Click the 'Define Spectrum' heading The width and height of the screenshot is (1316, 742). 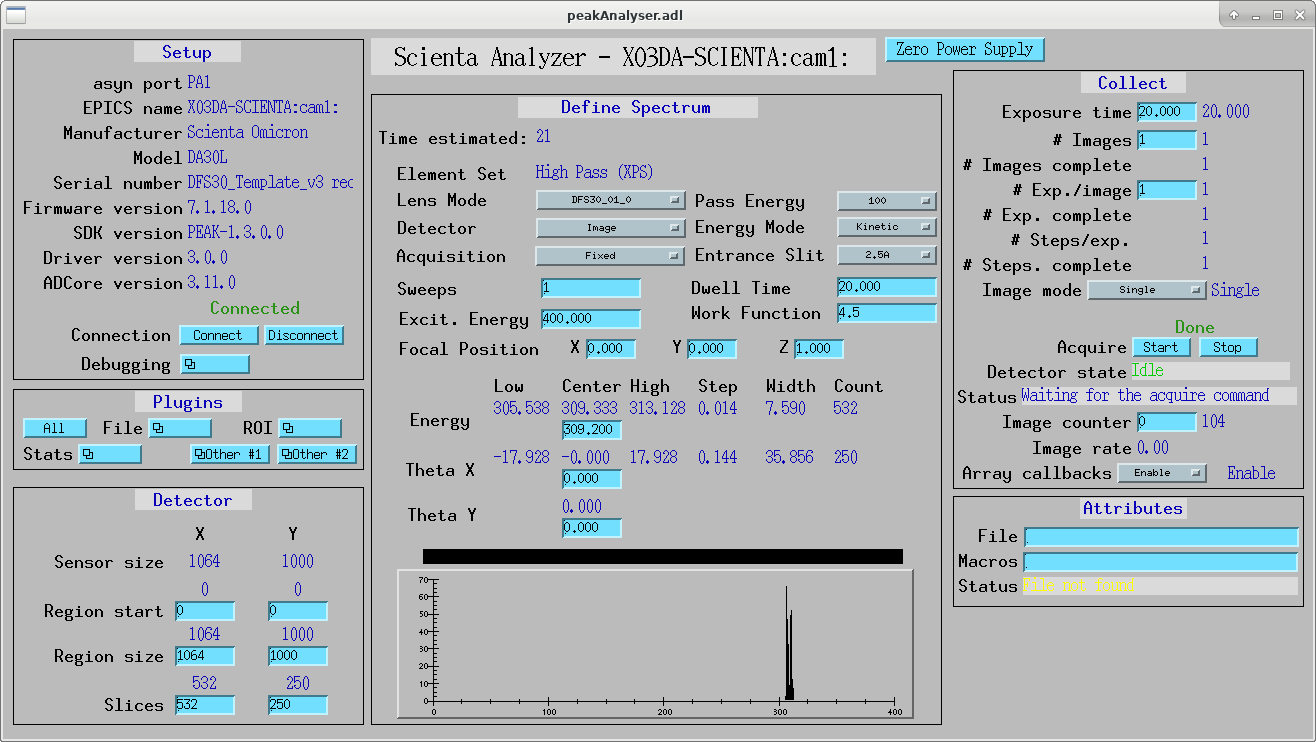637,107
